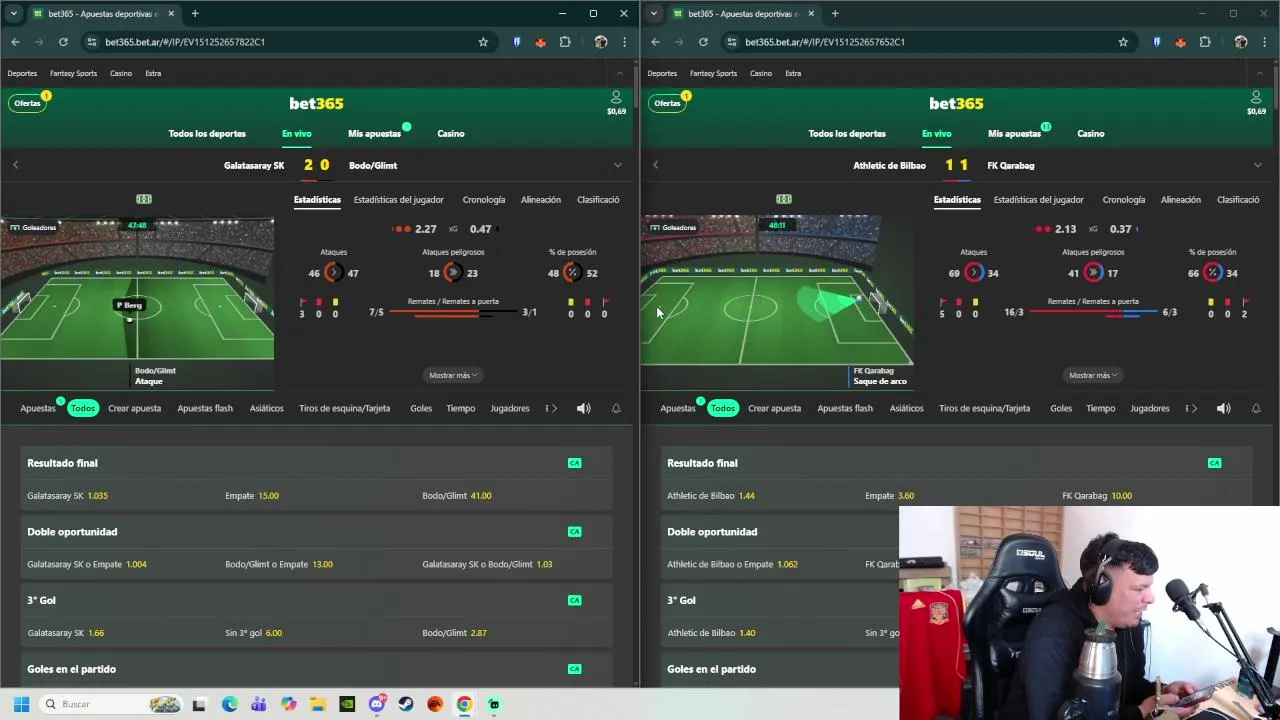Image resolution: width=1280 pixels, height=720 pixels.
Task: Open Fantasy Sports link in left window
Action: click(x=73, y=73)
